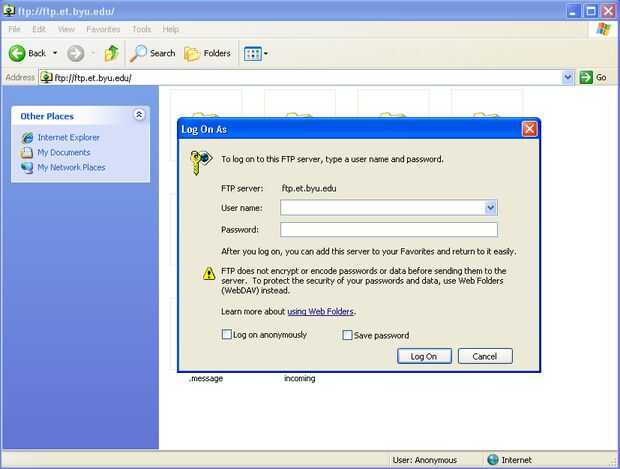The height and width of the screenshot is (469, 620).
Task: Open the File menu
Action: tap(14, 29)
